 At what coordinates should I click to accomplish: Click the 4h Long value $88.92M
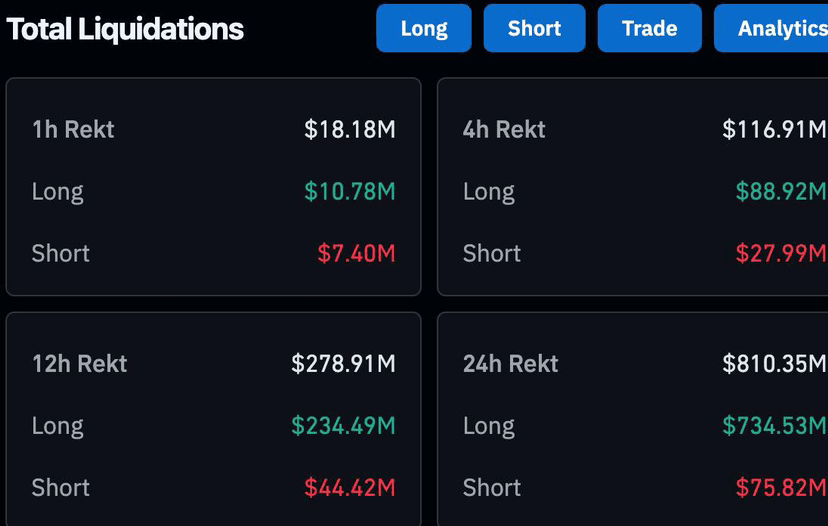781,191
